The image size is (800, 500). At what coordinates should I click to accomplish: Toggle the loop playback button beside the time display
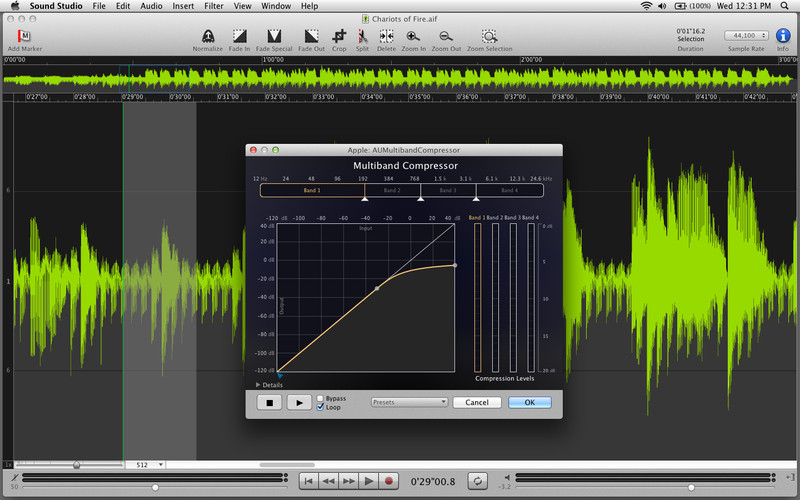click(x=479, y=481)
